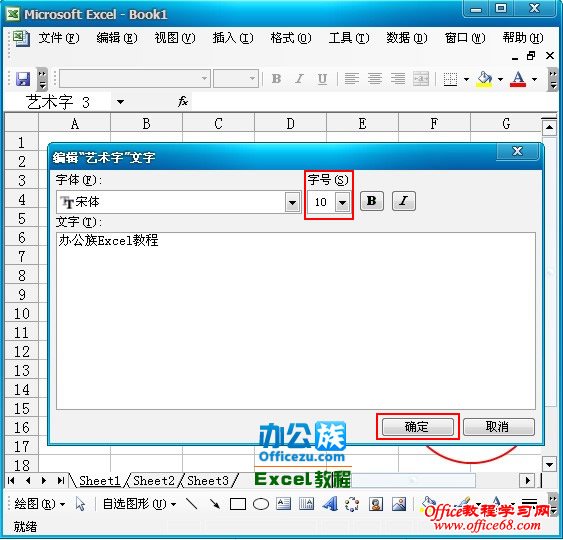Click the Insert Picture icon

(x=399, y=504)
